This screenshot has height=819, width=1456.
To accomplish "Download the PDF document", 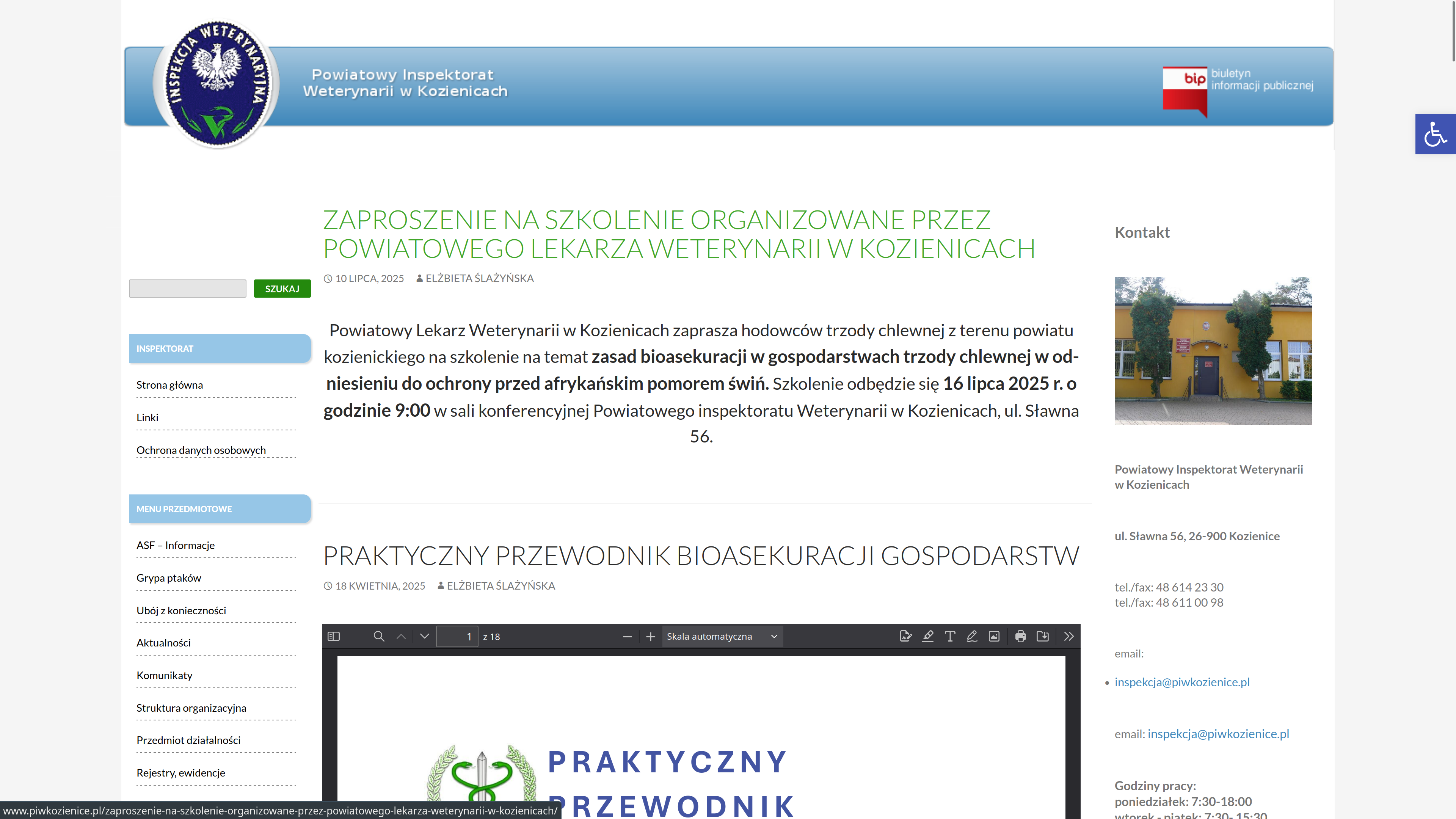I will 1043,637.
